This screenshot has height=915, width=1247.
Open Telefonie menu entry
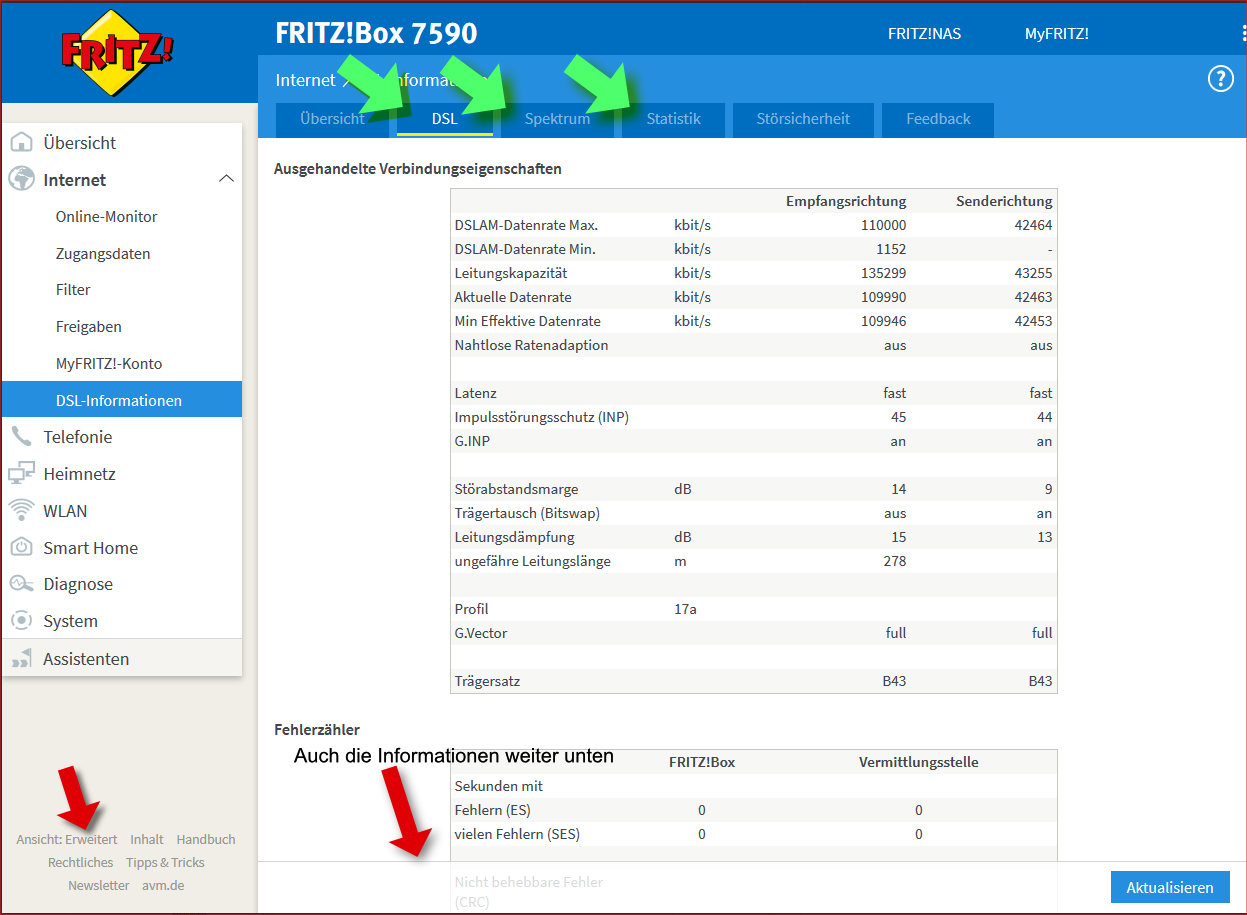78,437
